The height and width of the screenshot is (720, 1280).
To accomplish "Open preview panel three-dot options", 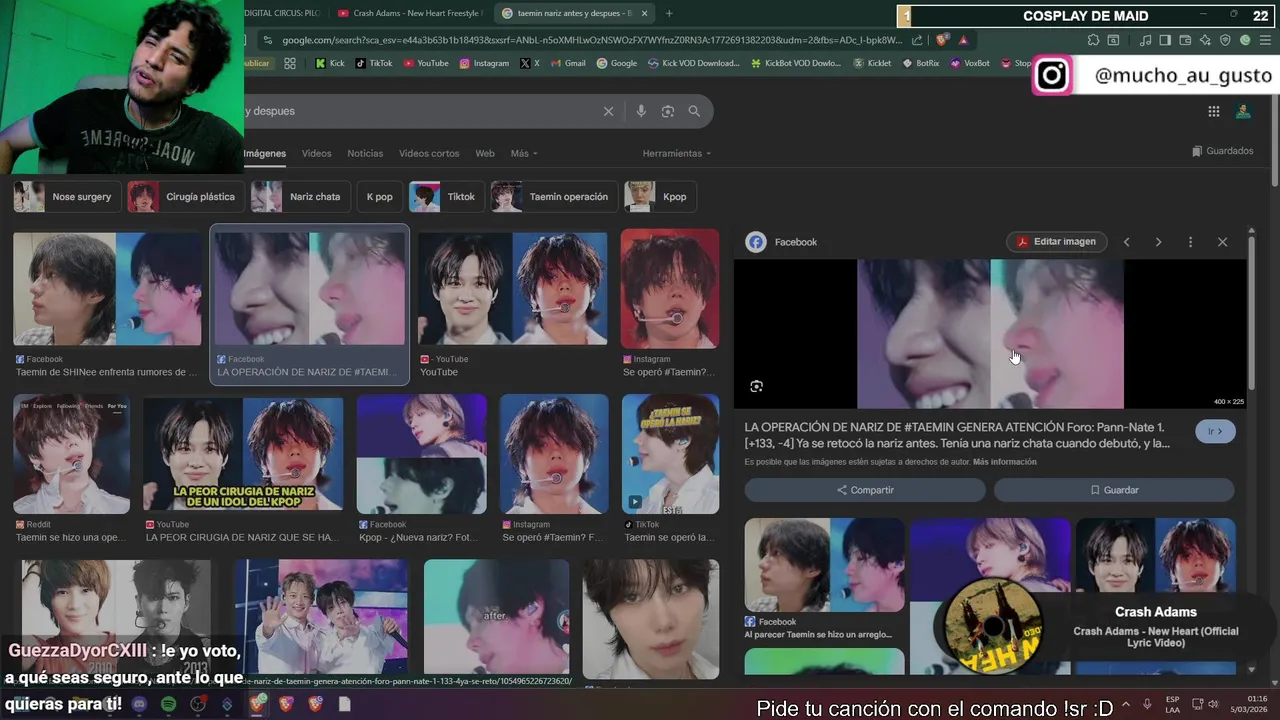I will point(1190,242).
